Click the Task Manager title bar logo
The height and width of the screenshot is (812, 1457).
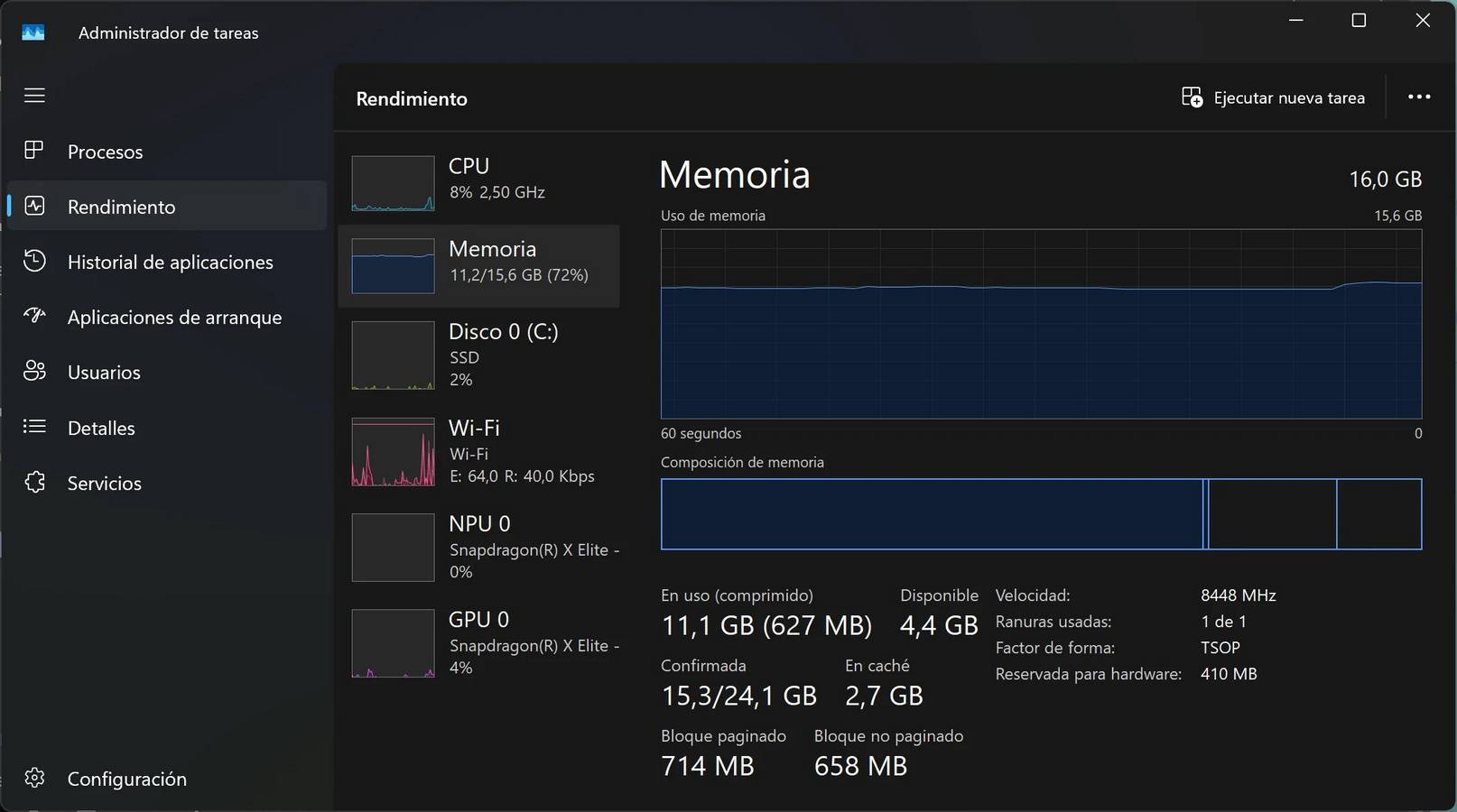point(33,32)
